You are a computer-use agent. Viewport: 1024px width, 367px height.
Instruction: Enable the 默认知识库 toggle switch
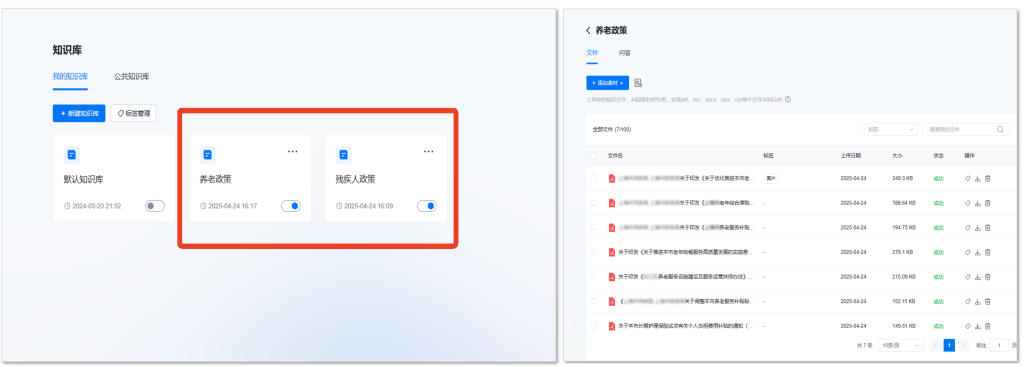point(155,206)
